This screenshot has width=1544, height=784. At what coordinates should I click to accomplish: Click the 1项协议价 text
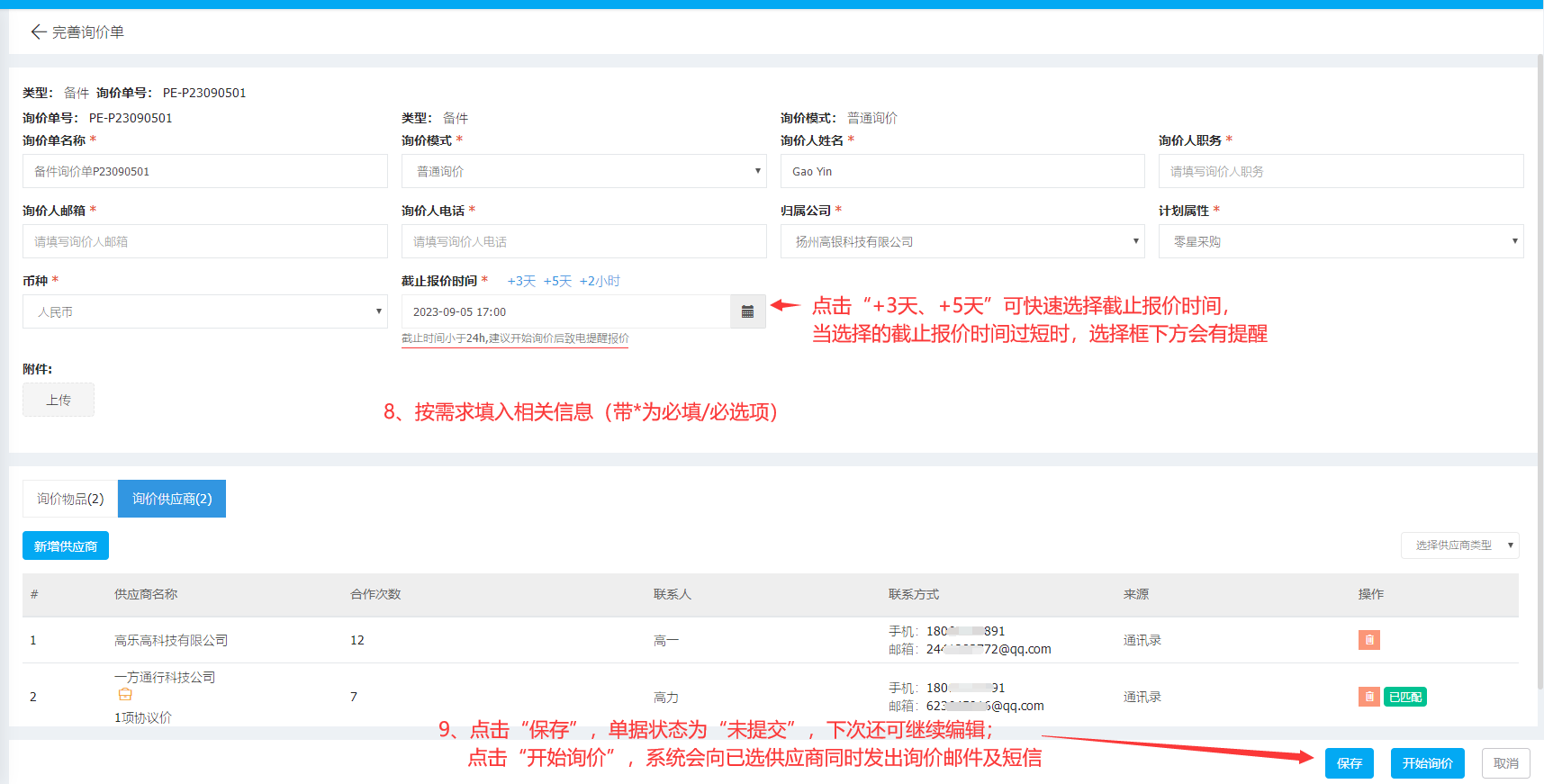(x=143, y=717)
